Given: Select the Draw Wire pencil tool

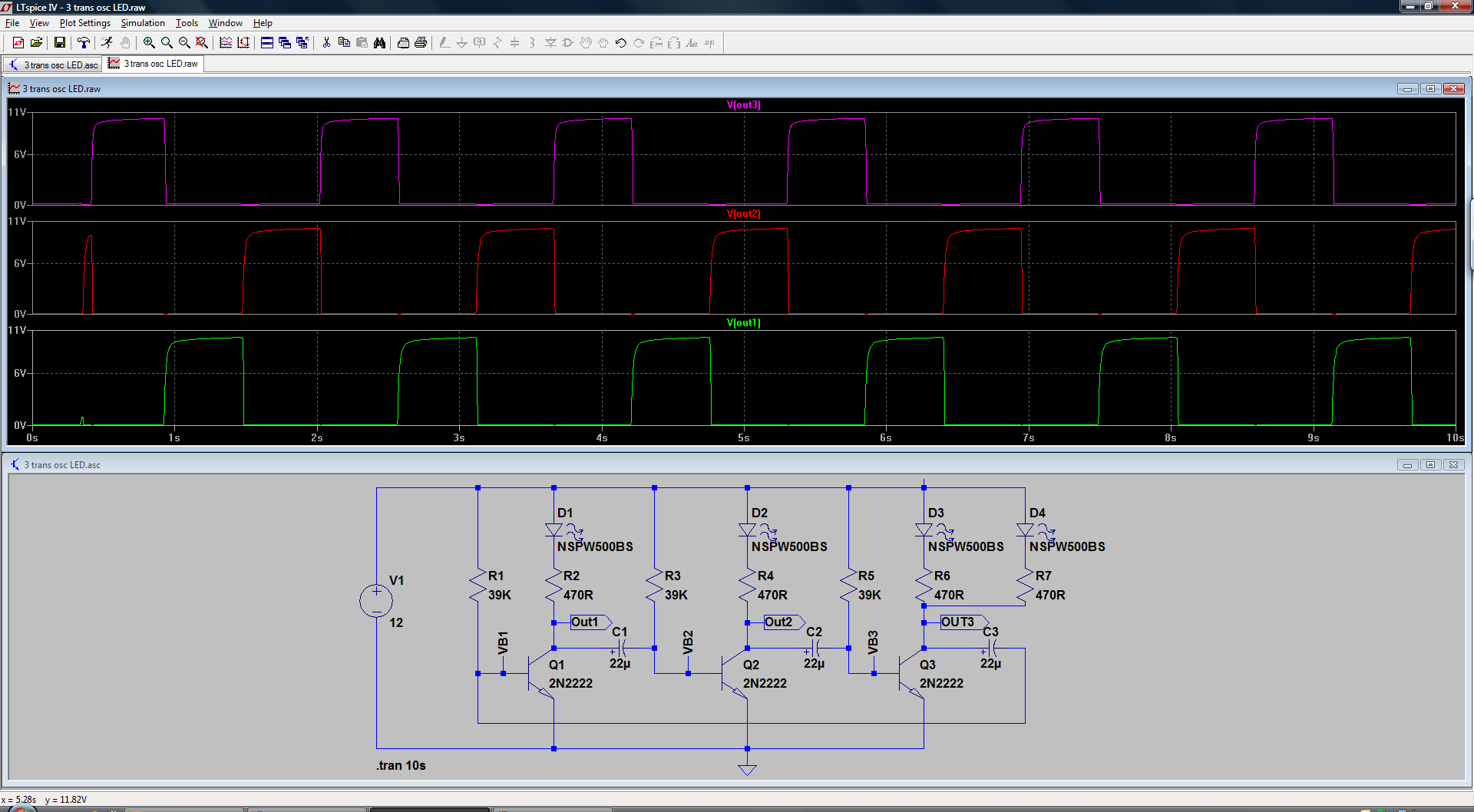Looking at the screenshot, I should click(x=445, y=43).
